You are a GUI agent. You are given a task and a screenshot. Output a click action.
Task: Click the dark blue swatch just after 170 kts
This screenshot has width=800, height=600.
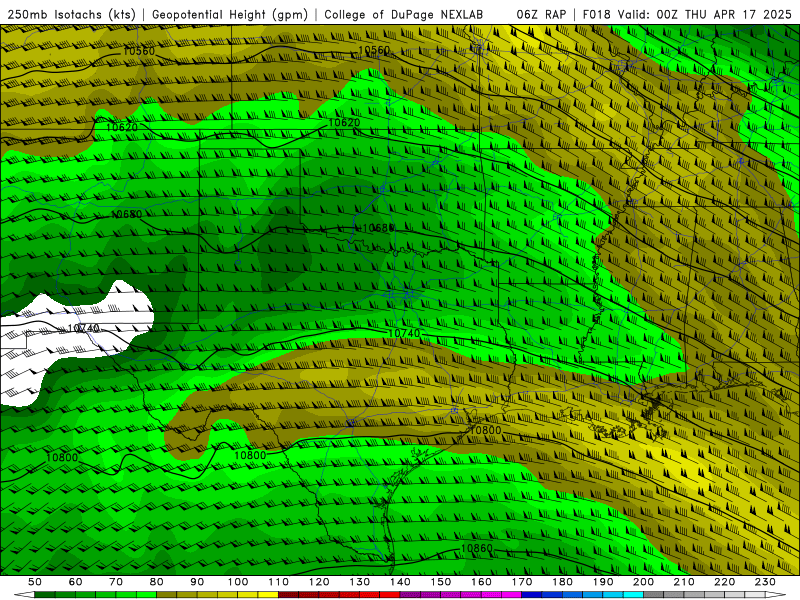pos(532,595)
